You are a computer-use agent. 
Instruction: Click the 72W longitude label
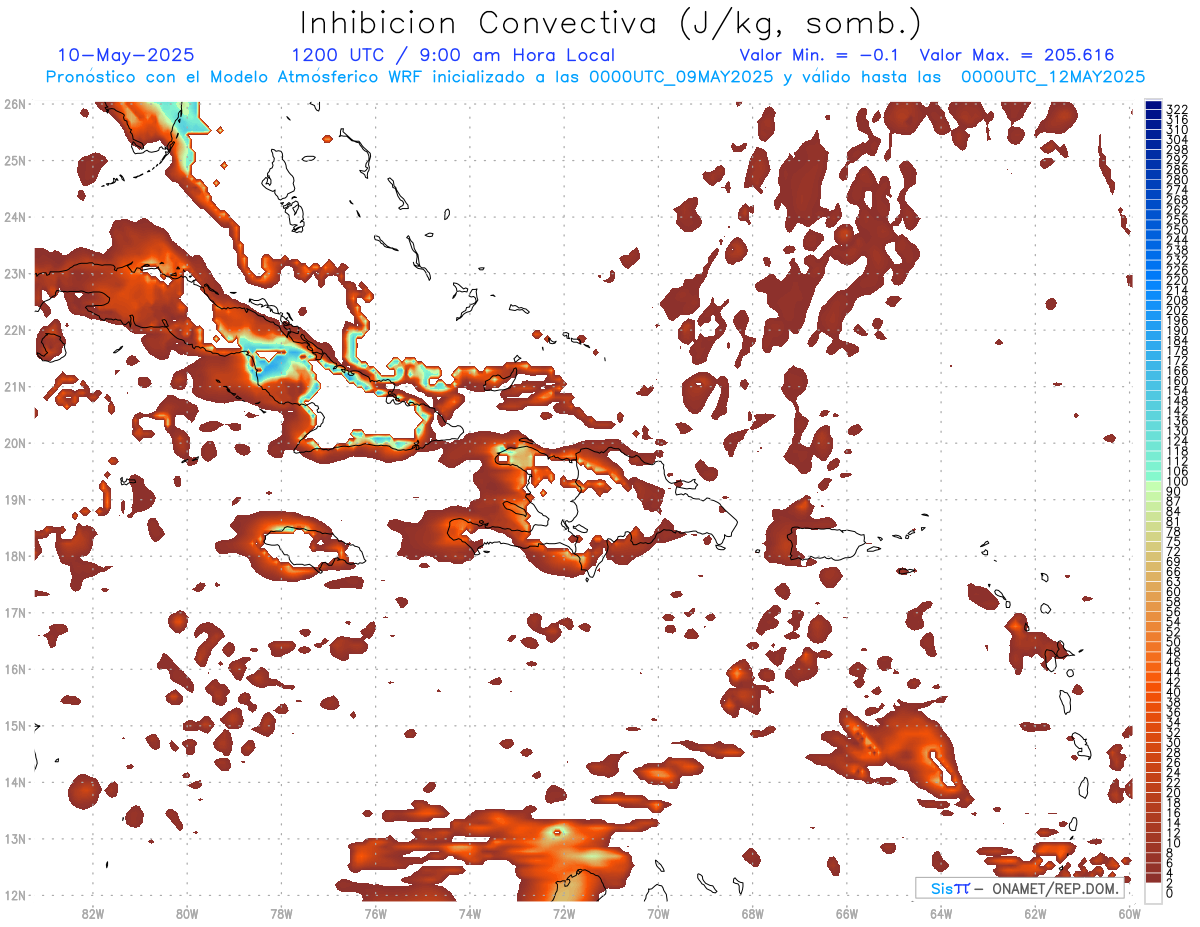[564, 913]
